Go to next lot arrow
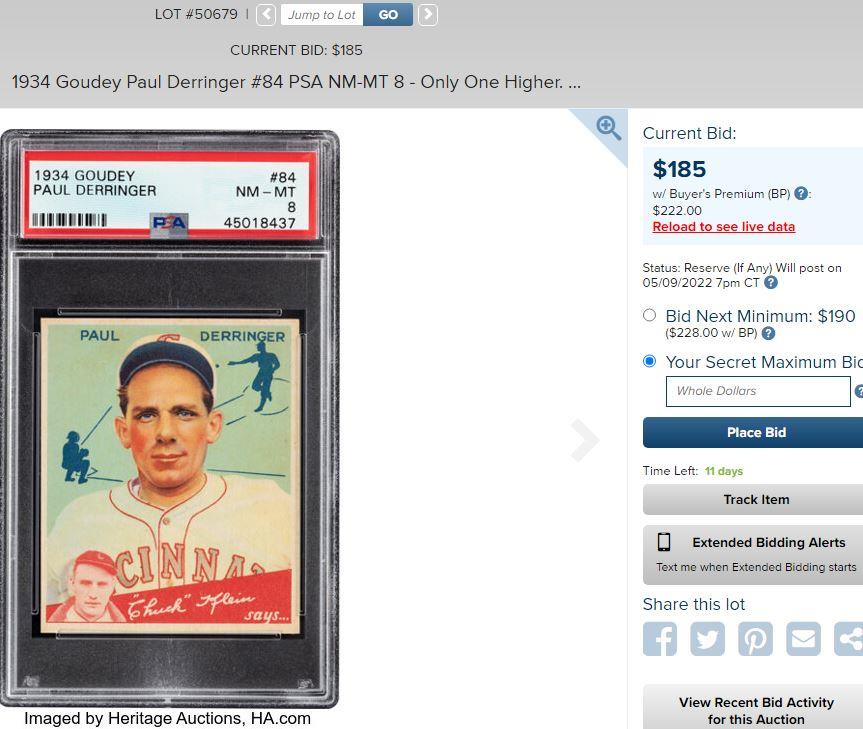Viewport: 863px width, 729px height. pos(428,14)
